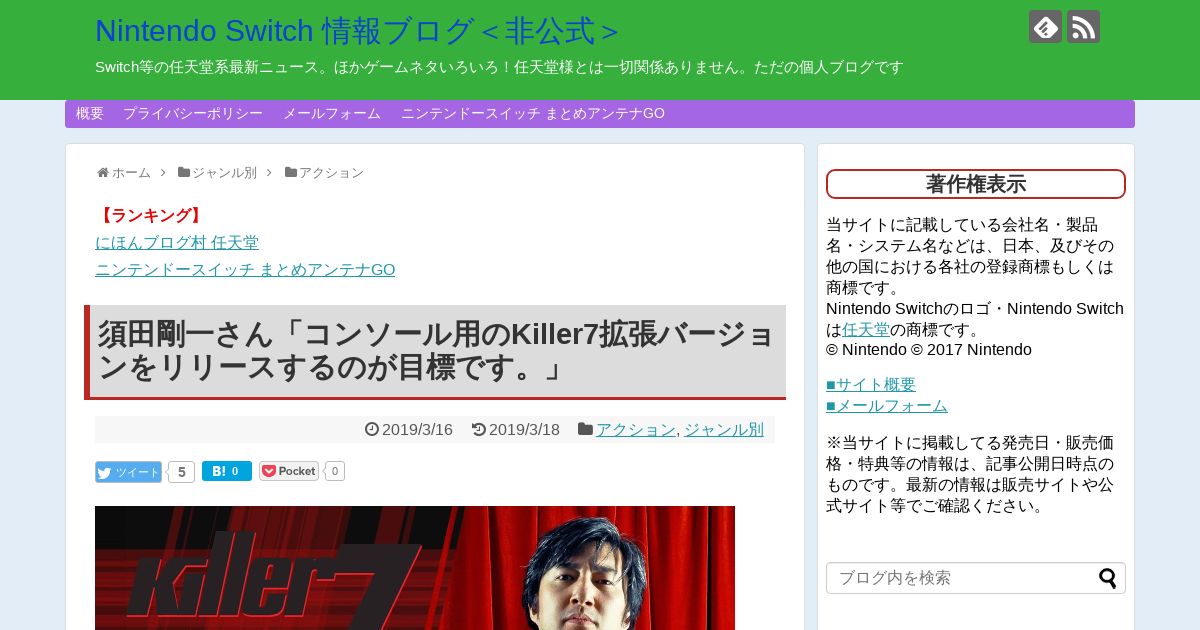Click the 【ランキング】 label
Screen dimensions: 1200x630
coord(151,216)
